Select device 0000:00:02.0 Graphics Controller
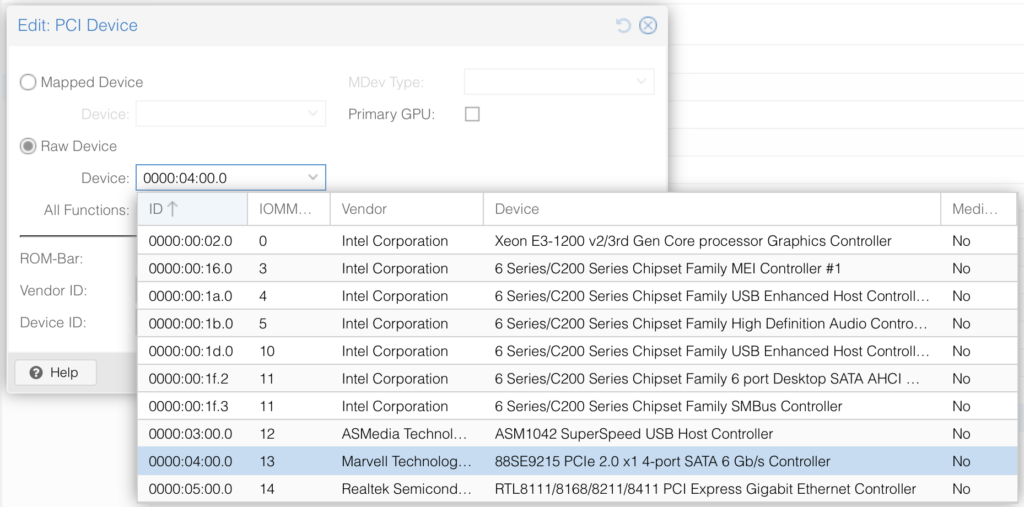The image size is (1024, 507). click(x=577, y=241)
